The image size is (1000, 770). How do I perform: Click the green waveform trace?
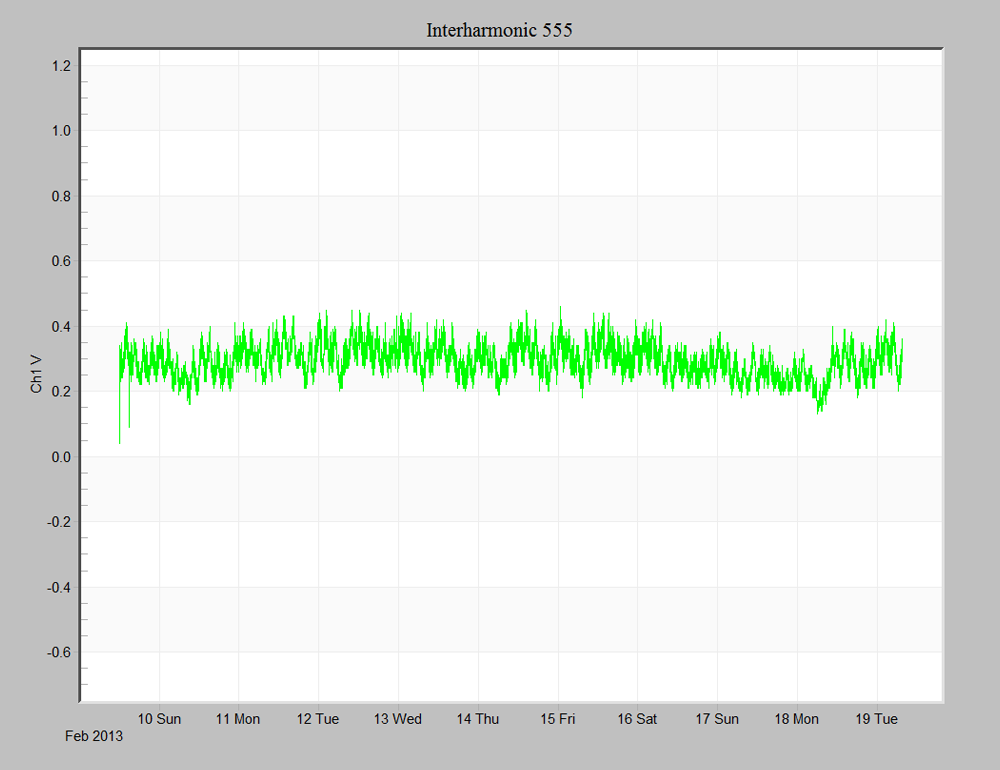[x=400, y=355]
